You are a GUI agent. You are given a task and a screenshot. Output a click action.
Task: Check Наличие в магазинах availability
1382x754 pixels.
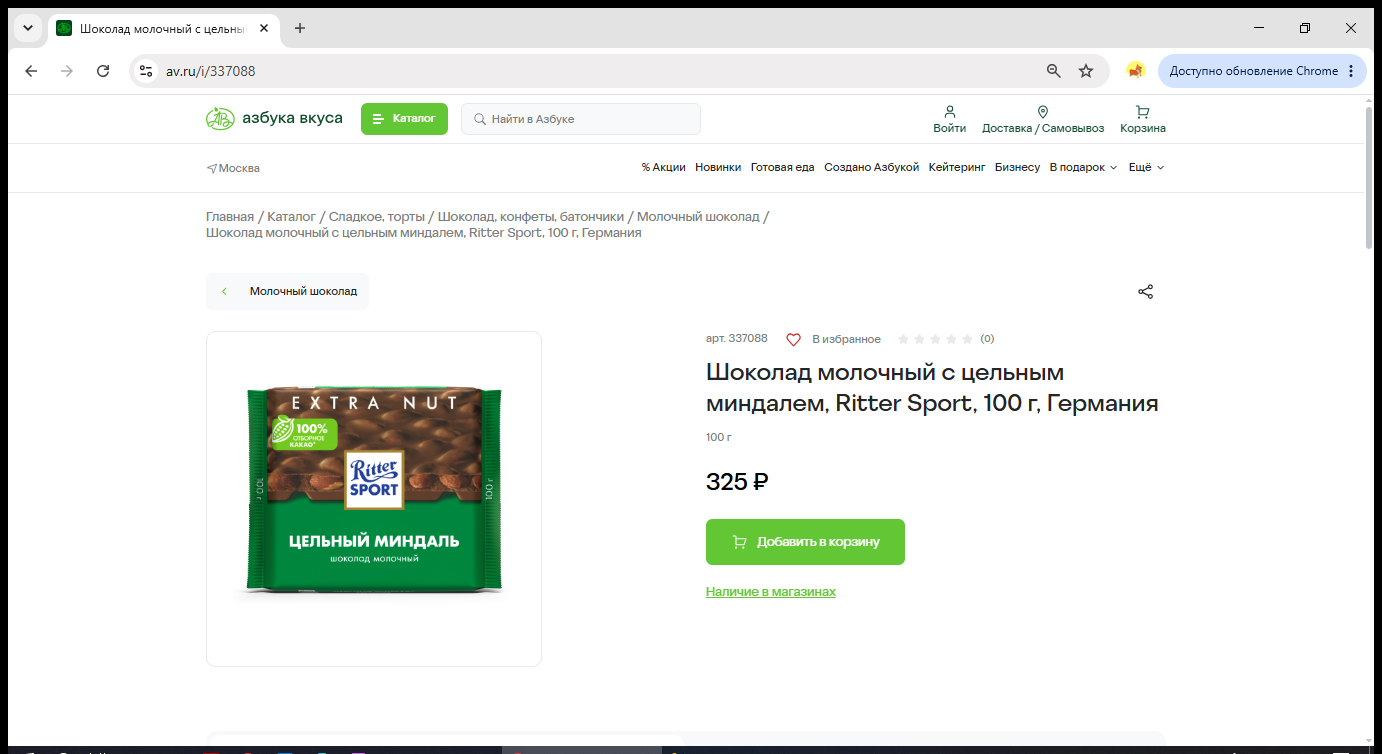[771, 592]
